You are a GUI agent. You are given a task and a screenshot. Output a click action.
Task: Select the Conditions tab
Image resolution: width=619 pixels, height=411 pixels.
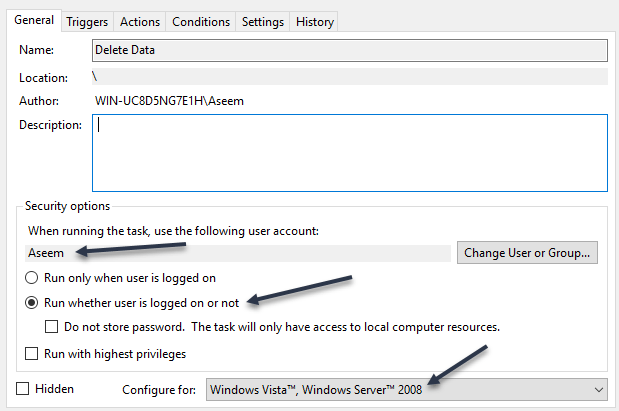click(x=201, y=21)
